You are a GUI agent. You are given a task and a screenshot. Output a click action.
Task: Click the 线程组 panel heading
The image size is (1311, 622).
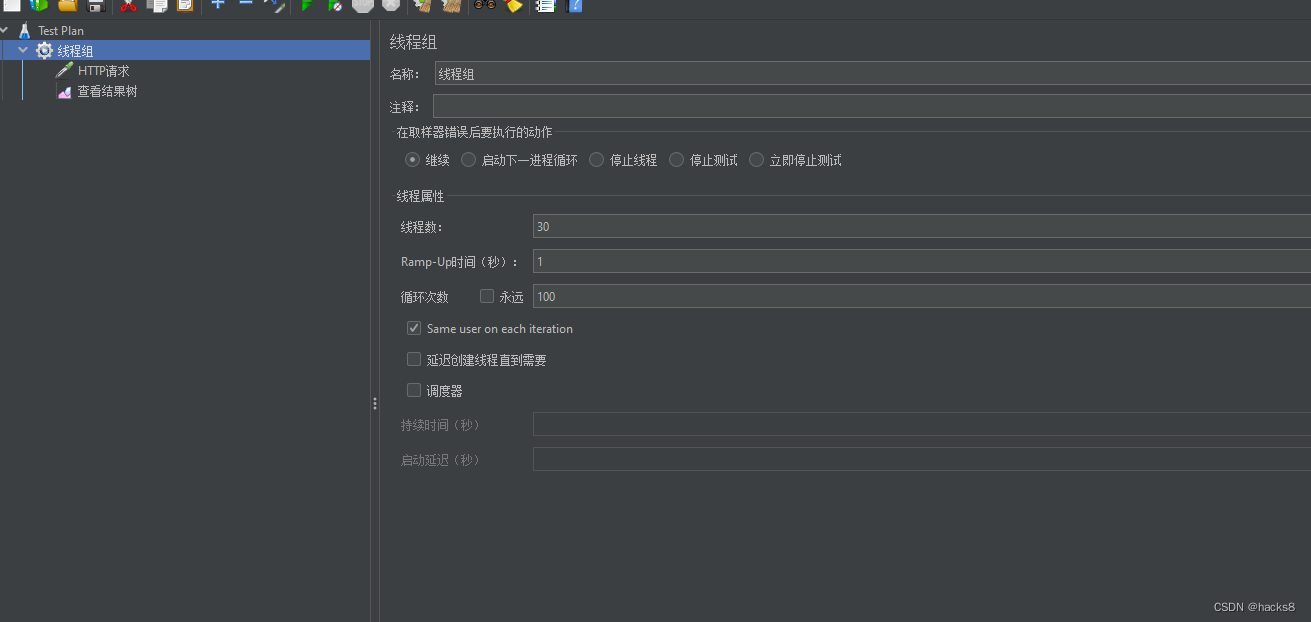[x=413, y=42]
